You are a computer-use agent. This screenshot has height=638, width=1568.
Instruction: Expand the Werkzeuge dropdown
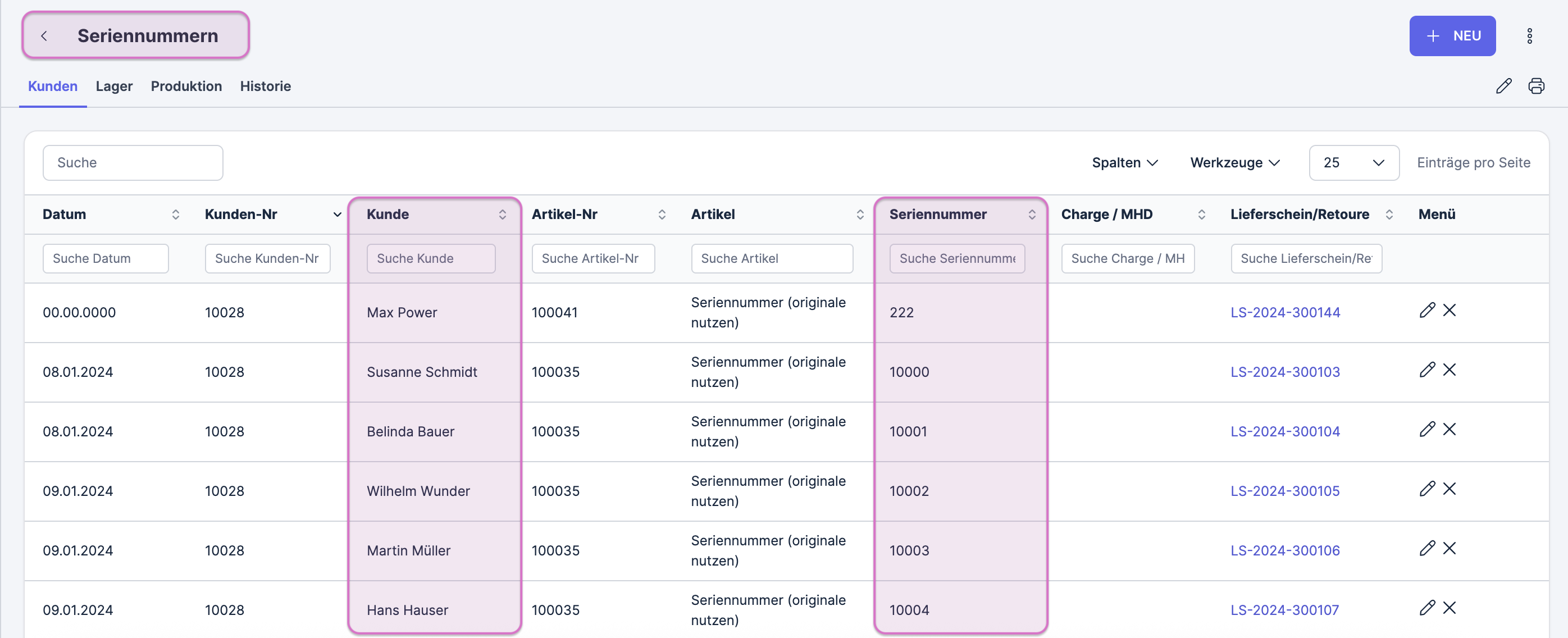(x=1234, y=162)
